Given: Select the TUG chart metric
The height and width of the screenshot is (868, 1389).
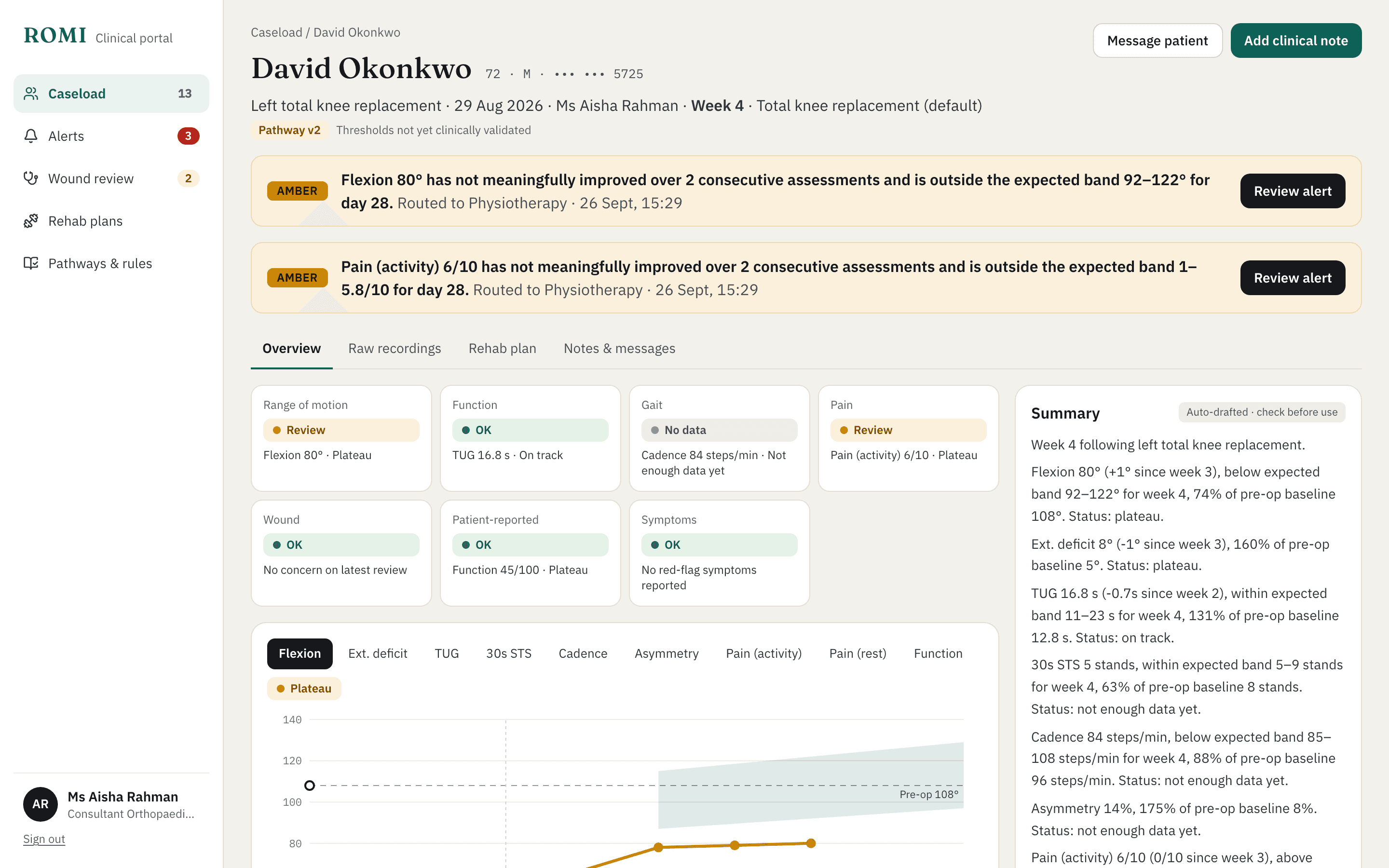Looking at the screenshot, I should click(x=447, y=653).
